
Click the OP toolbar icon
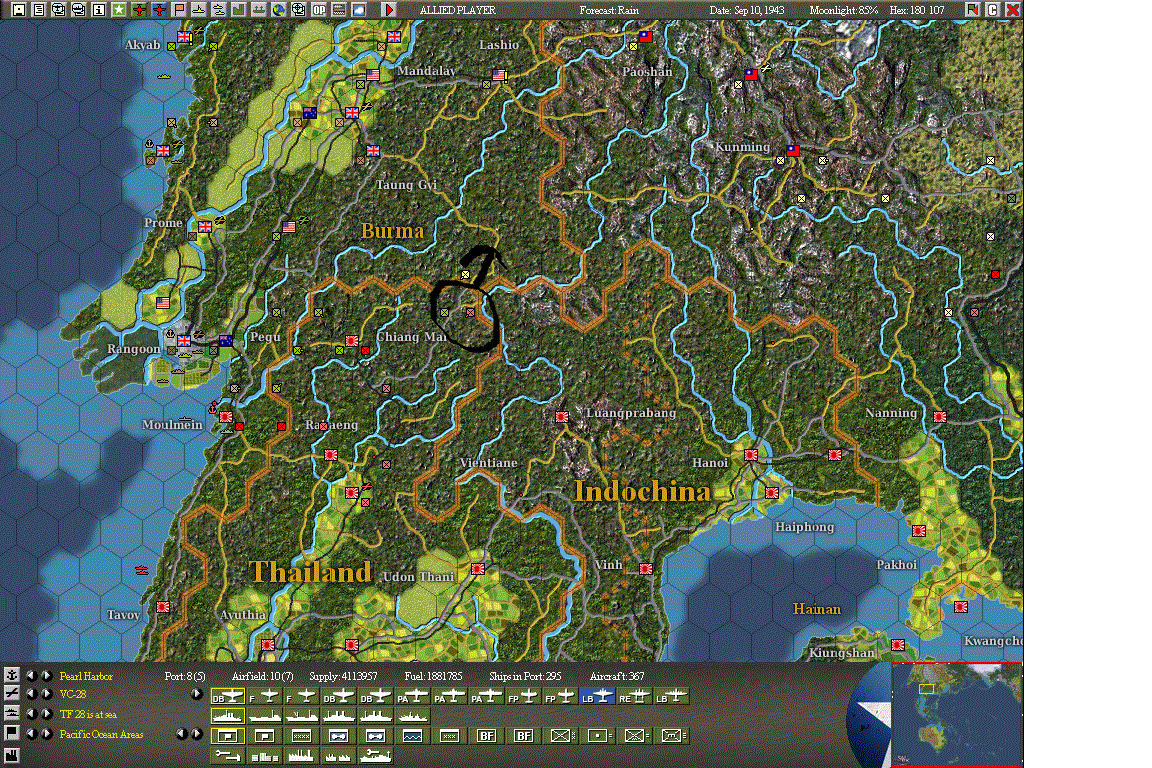point(319,10)
